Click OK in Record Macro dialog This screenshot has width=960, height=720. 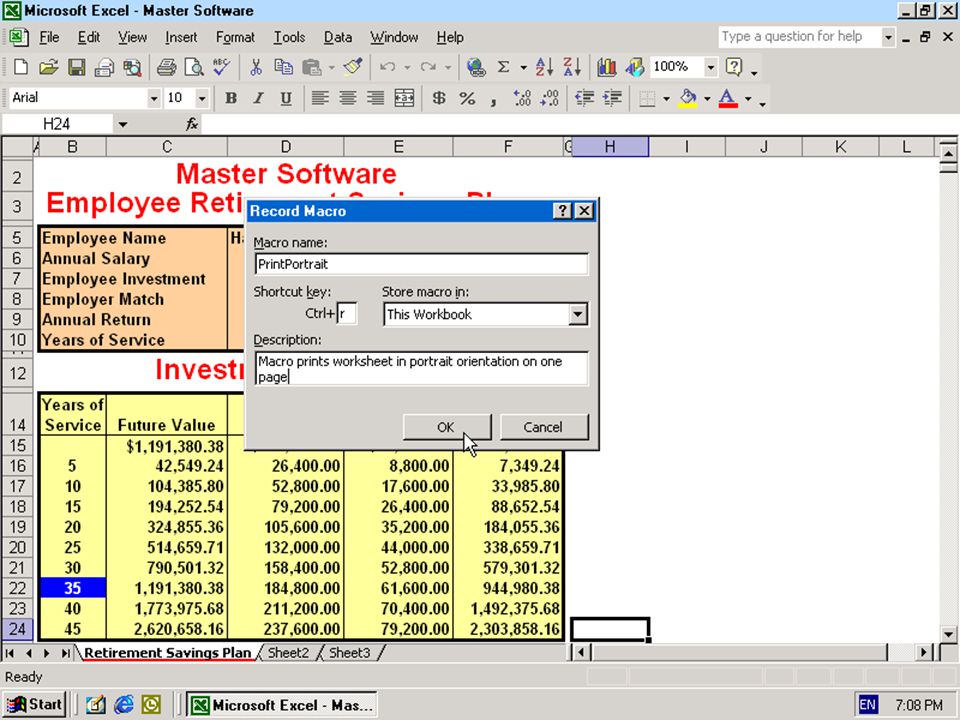[446, 427]
